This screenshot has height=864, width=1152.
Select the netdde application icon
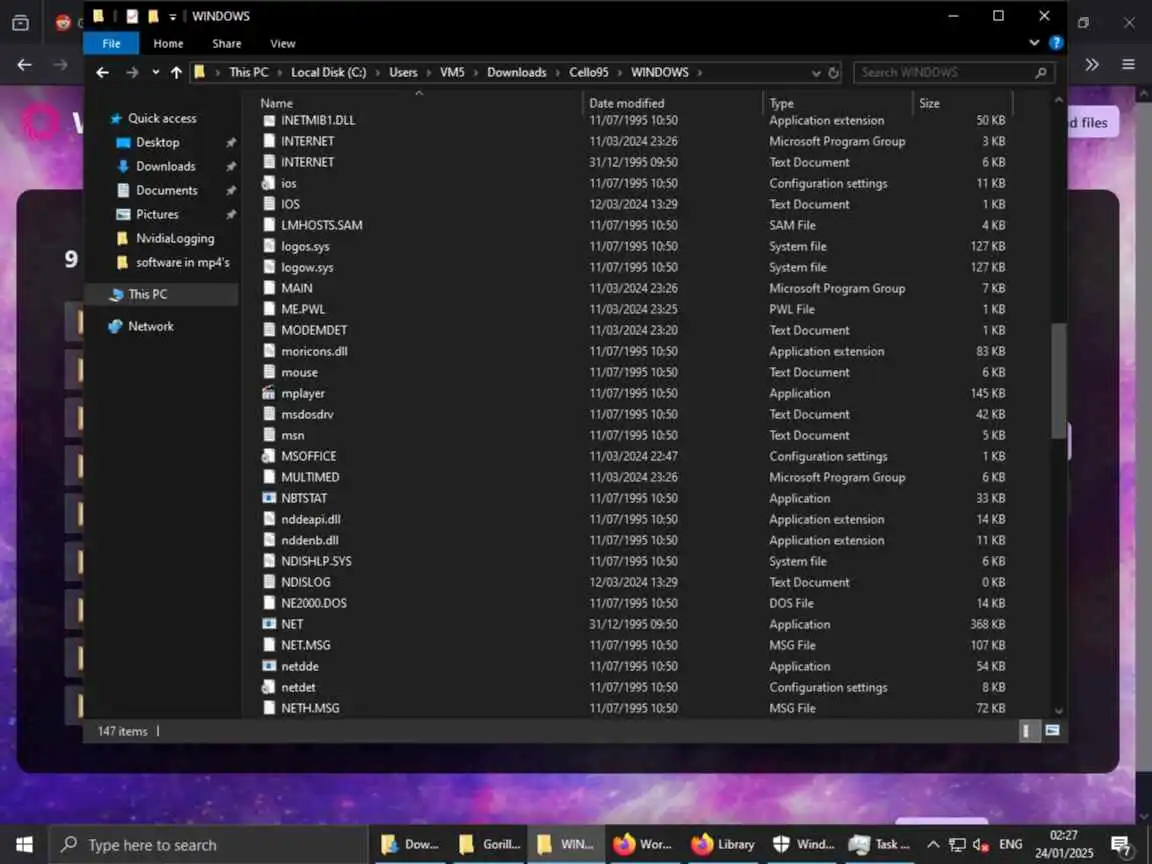[269, 666]
